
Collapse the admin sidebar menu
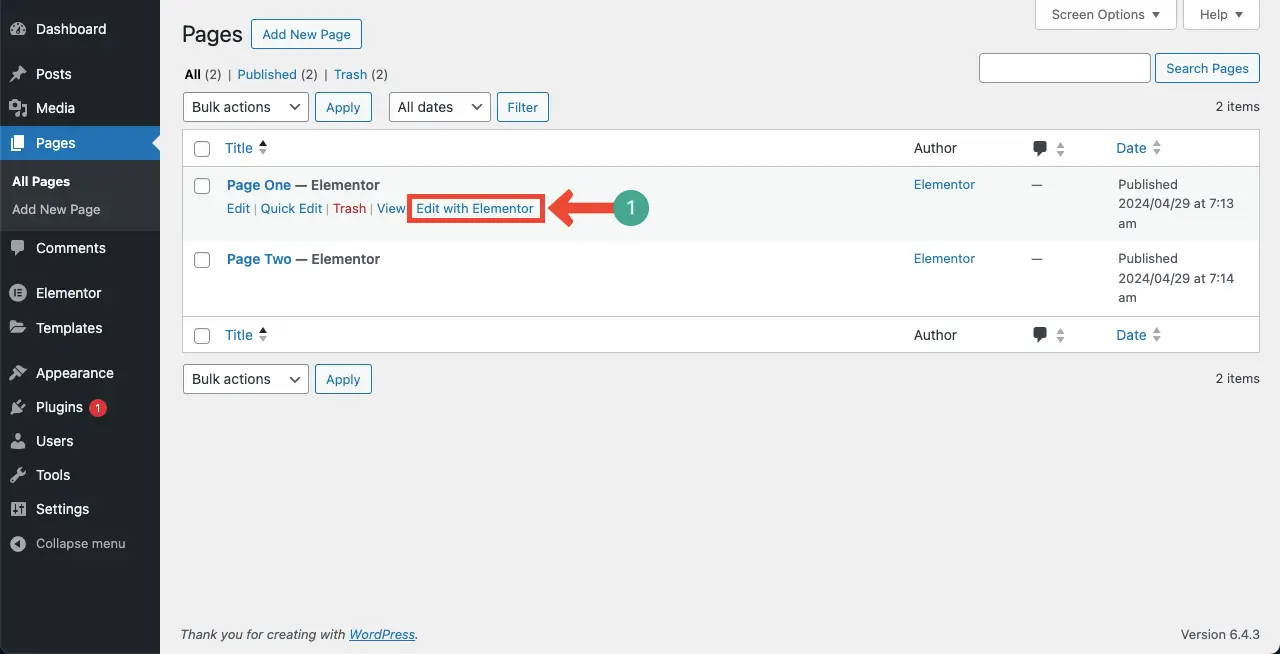point(80,544)
